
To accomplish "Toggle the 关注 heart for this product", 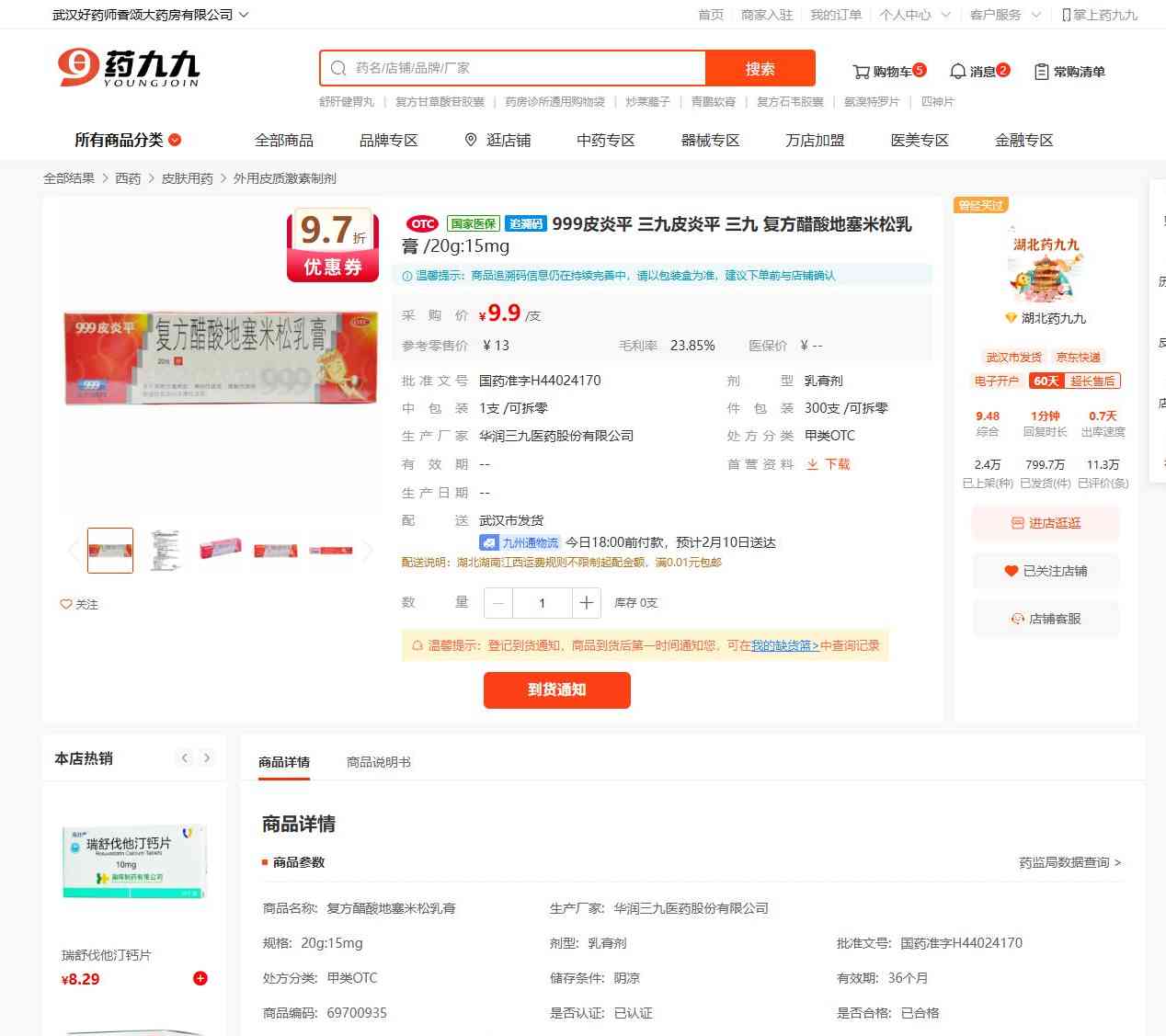I will click(79, 604).
